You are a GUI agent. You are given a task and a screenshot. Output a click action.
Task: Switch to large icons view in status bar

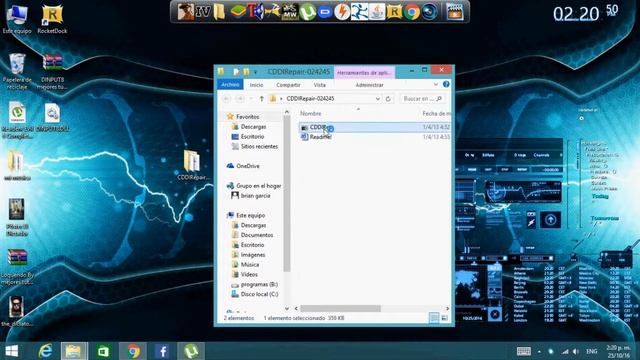444,318
